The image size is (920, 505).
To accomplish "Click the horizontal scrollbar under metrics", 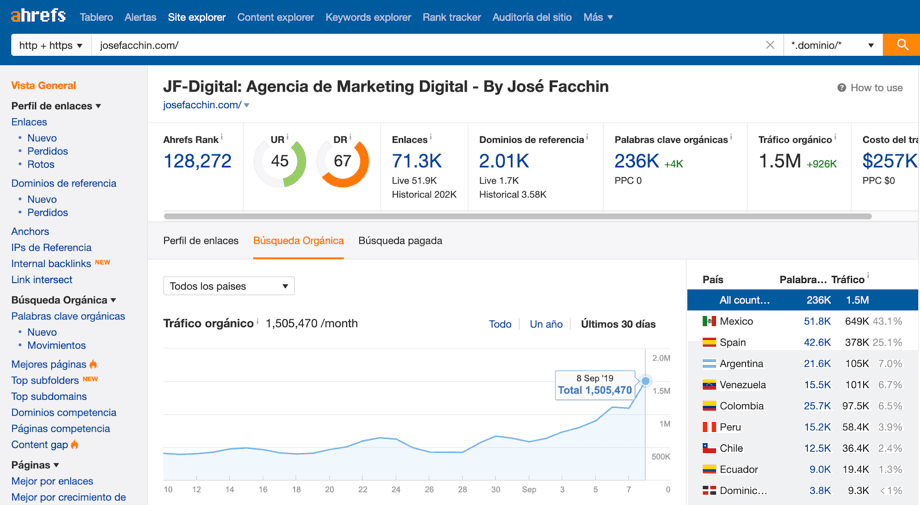I will (x=518, y=216).
